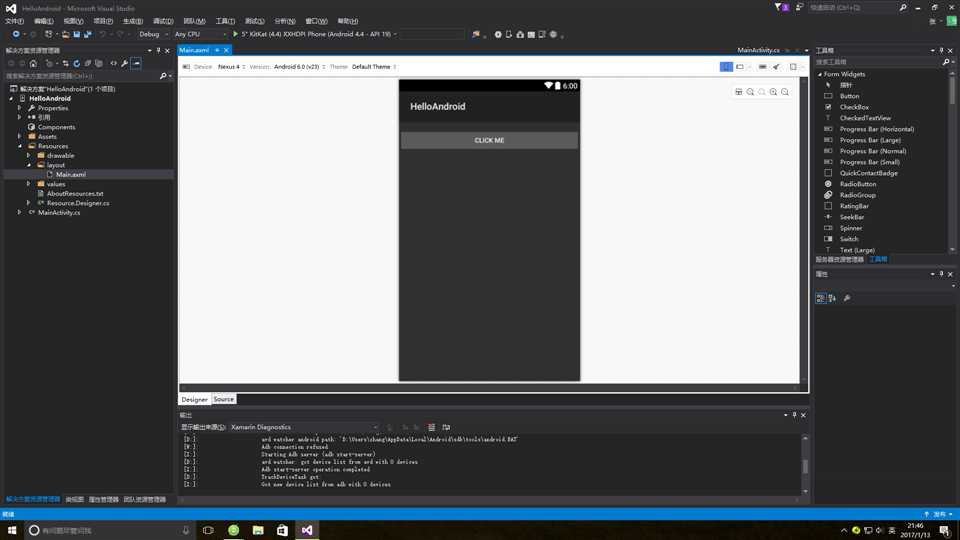This screenshot has height=540, width=960.
Task: Expand the drawable folder
Action: tap(29, 156)
